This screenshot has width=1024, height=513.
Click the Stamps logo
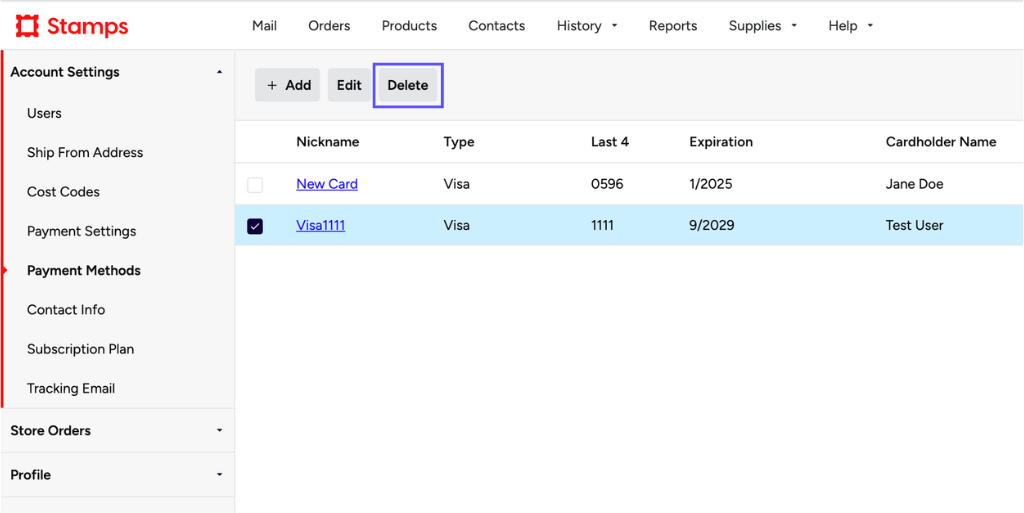coord(72,26)
